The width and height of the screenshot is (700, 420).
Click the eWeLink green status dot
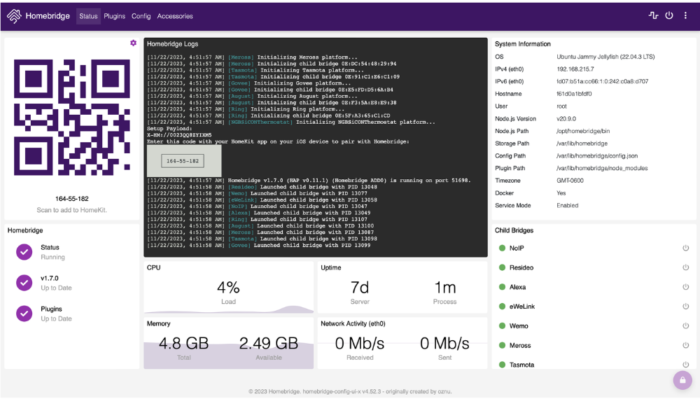coord(502,306)
